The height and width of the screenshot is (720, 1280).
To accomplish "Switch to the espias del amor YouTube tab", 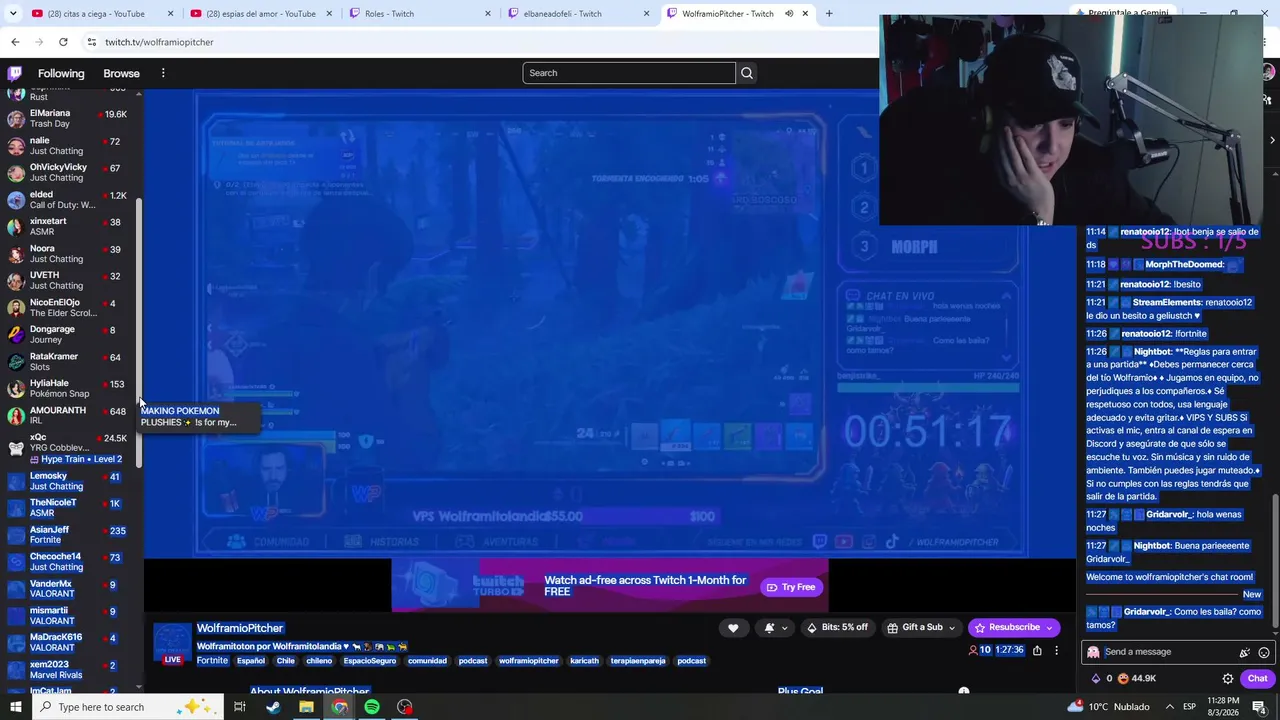I will (x=261, y=14).
